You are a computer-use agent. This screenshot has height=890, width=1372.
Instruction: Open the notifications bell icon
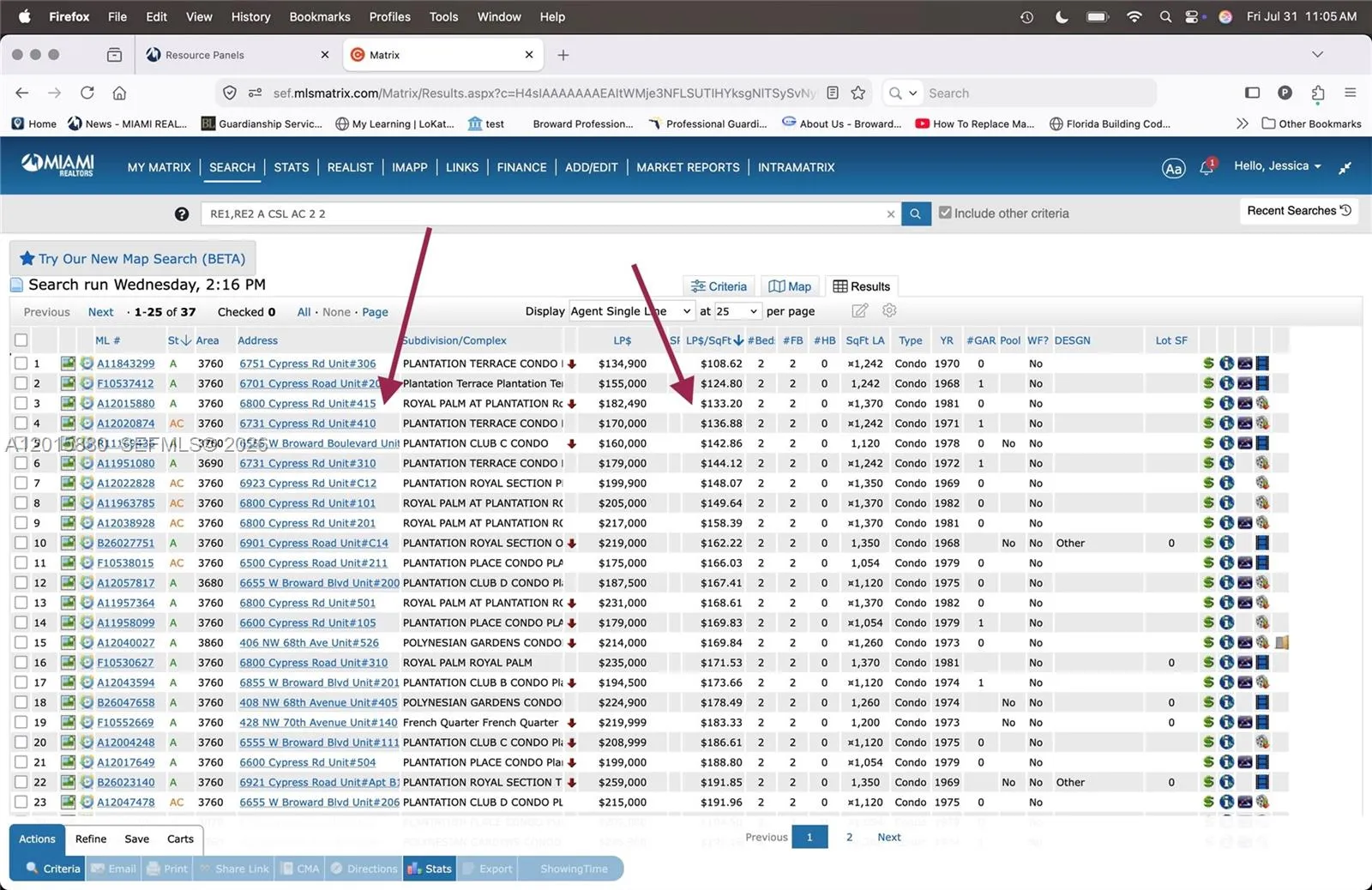click(1207, 167)
